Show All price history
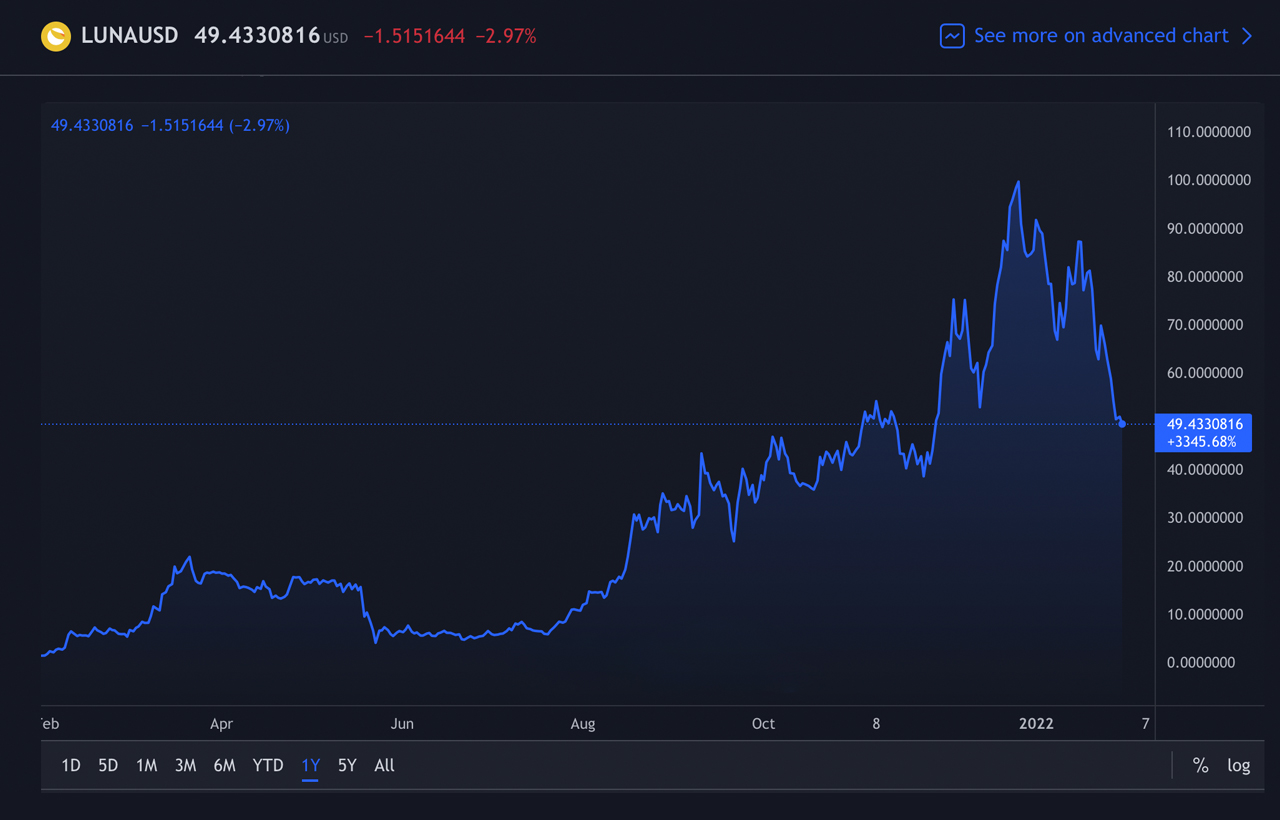The image size is (1280, 820). tap(384, 765)
